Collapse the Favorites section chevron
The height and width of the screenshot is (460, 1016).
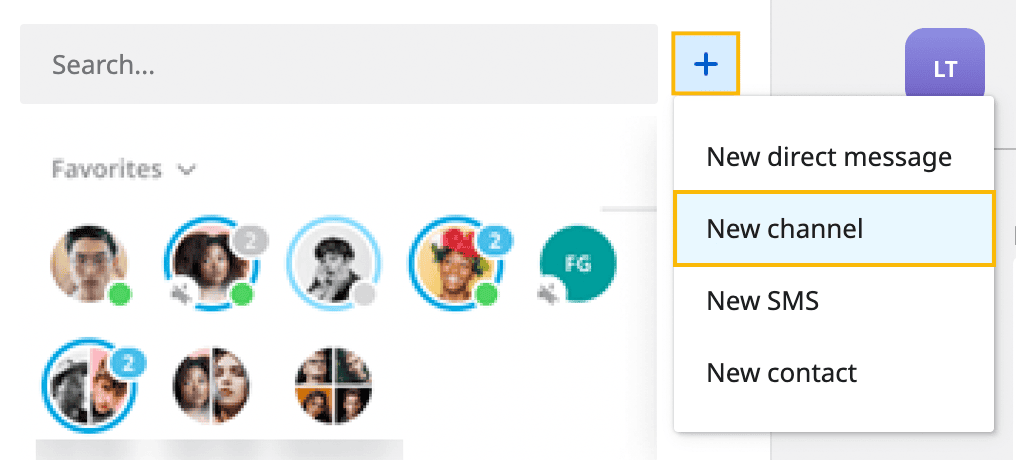pyautogui.click(x=186, y=170)
